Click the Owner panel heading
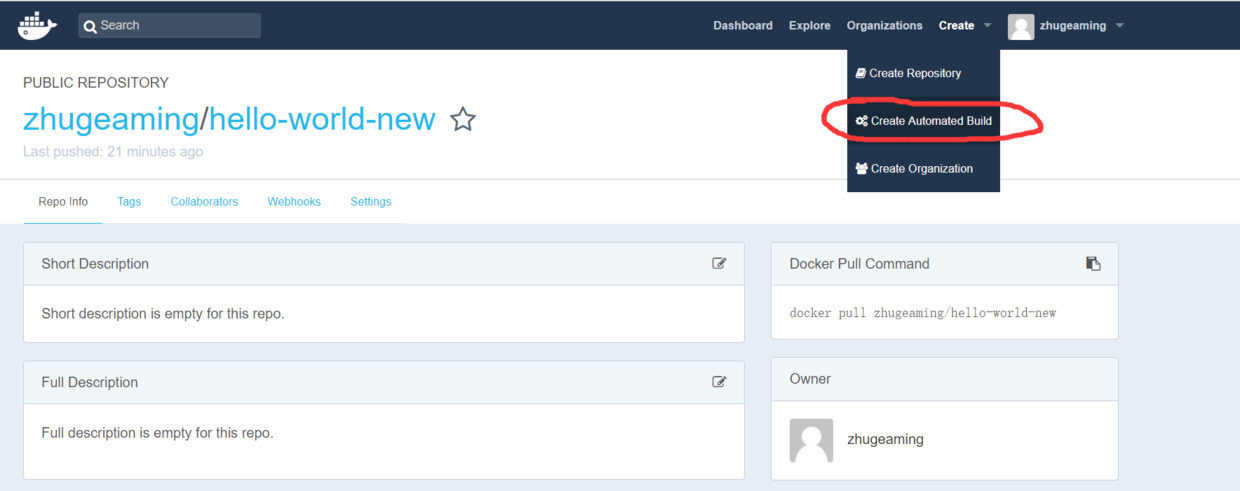Viewport: 1240px width, 491px height. (810, 379)
